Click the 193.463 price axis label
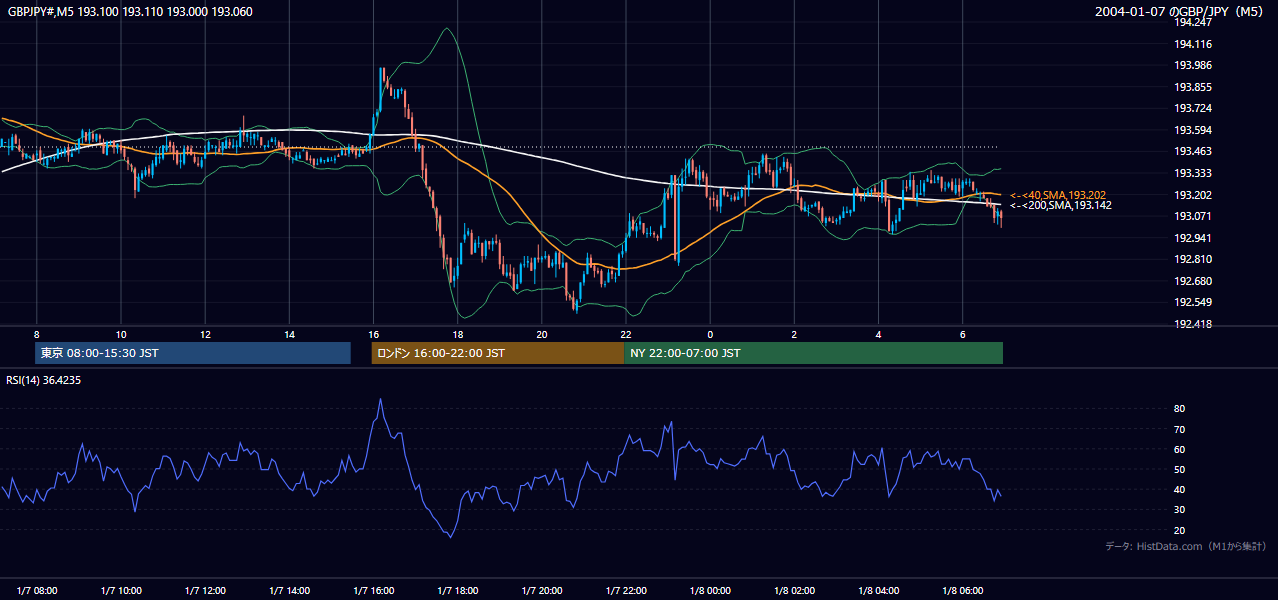This screenshot has width=1278, height=600. pyautogui.click(x=1193, y=152)
